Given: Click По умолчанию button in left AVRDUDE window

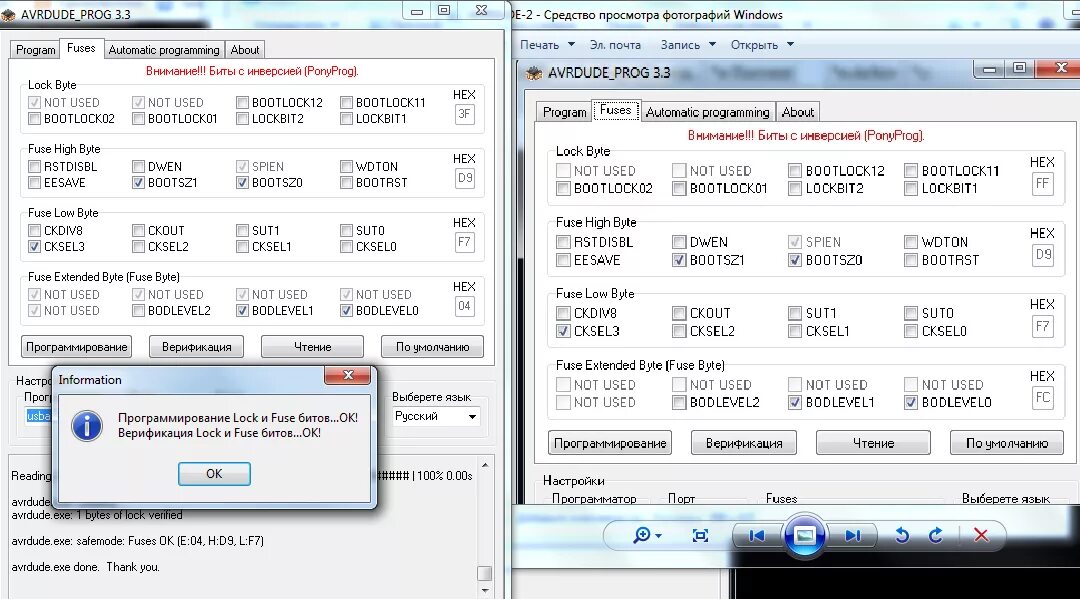Looking at the screenshot, I should click(x=433, y=347).
